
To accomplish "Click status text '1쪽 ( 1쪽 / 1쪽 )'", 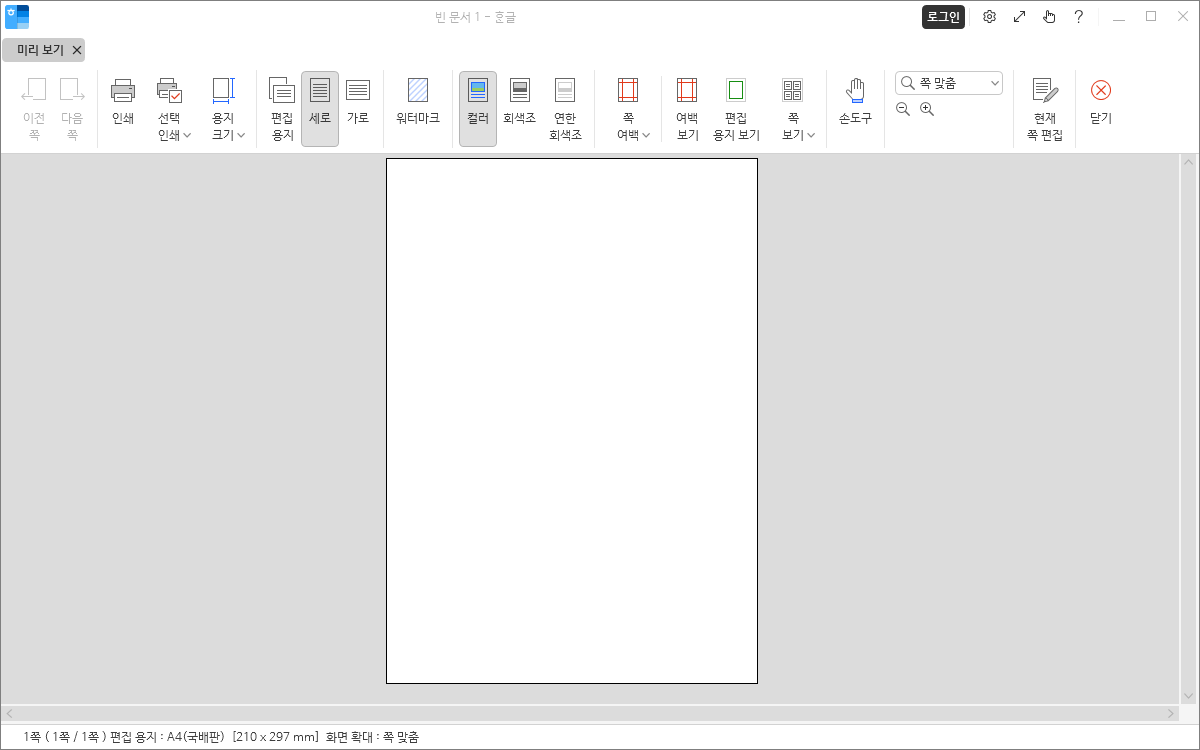I will (x=65, y=737).
